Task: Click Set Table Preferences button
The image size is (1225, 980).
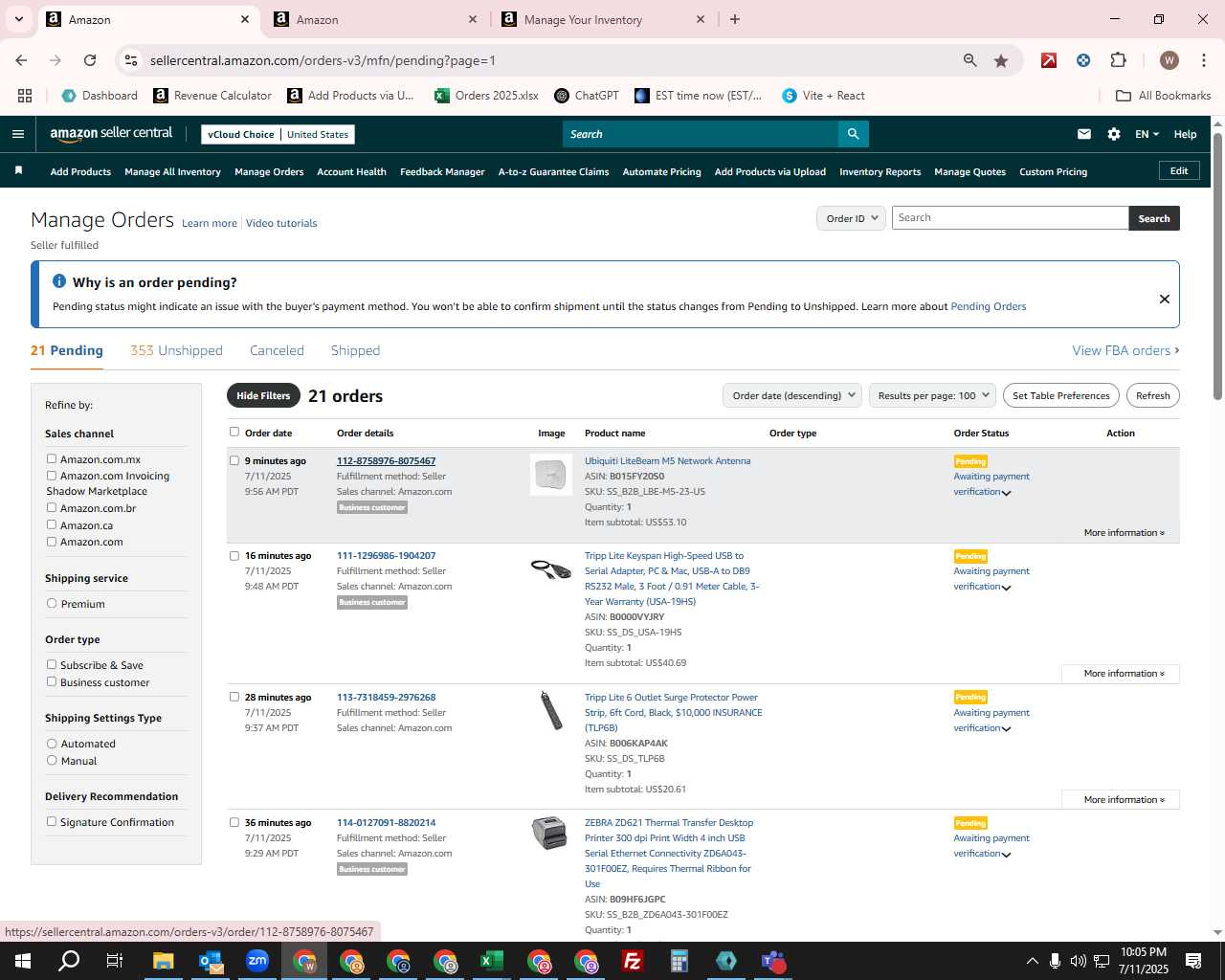Action: pos(1060,395)
